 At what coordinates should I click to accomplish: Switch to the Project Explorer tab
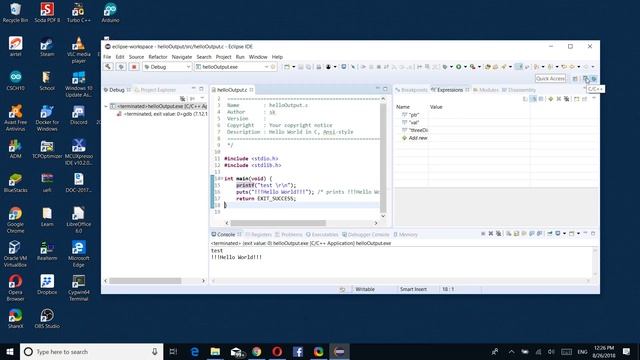(155, 90)
